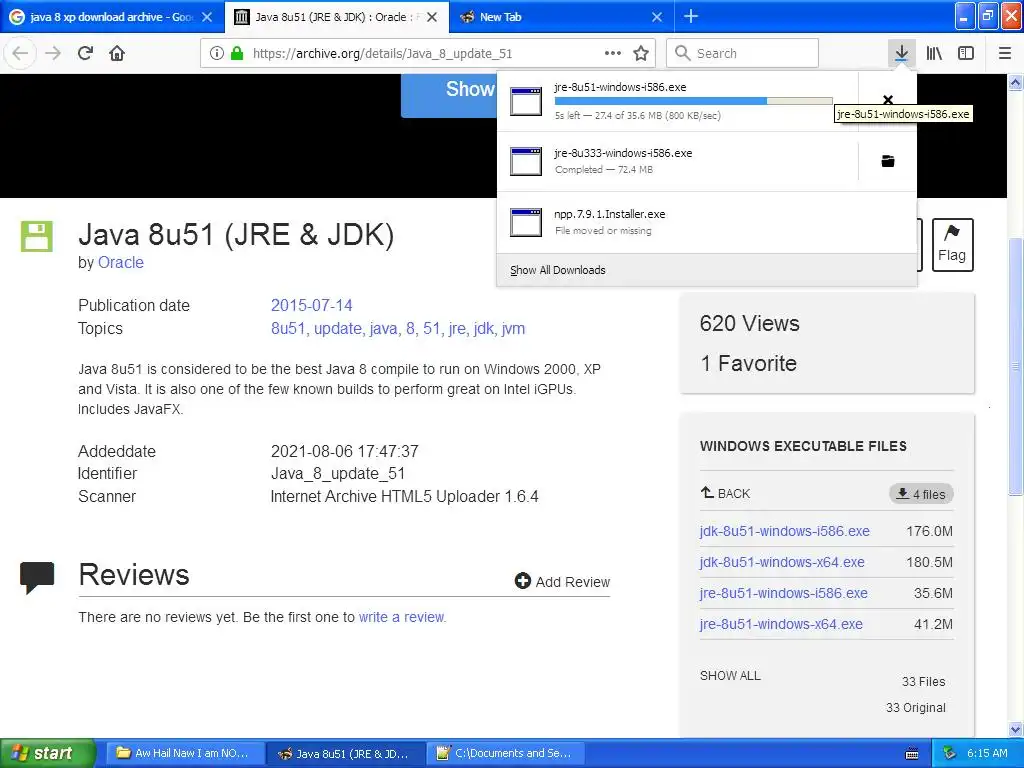The width and height of the screenshot is (1024, 768).
Task: Download jdk-8u51-windows-i586.exe
Action: pos(784,531)
